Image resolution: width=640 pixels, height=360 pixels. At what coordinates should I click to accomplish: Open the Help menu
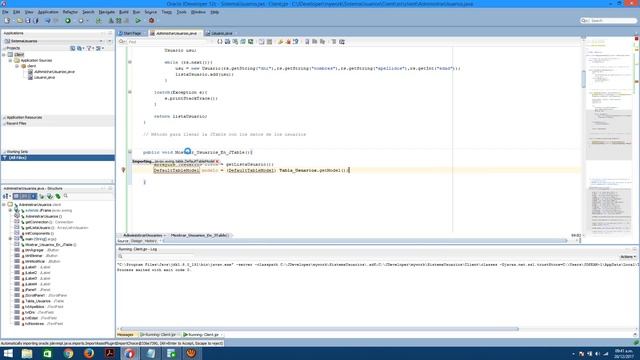click(x=215, y=12)
